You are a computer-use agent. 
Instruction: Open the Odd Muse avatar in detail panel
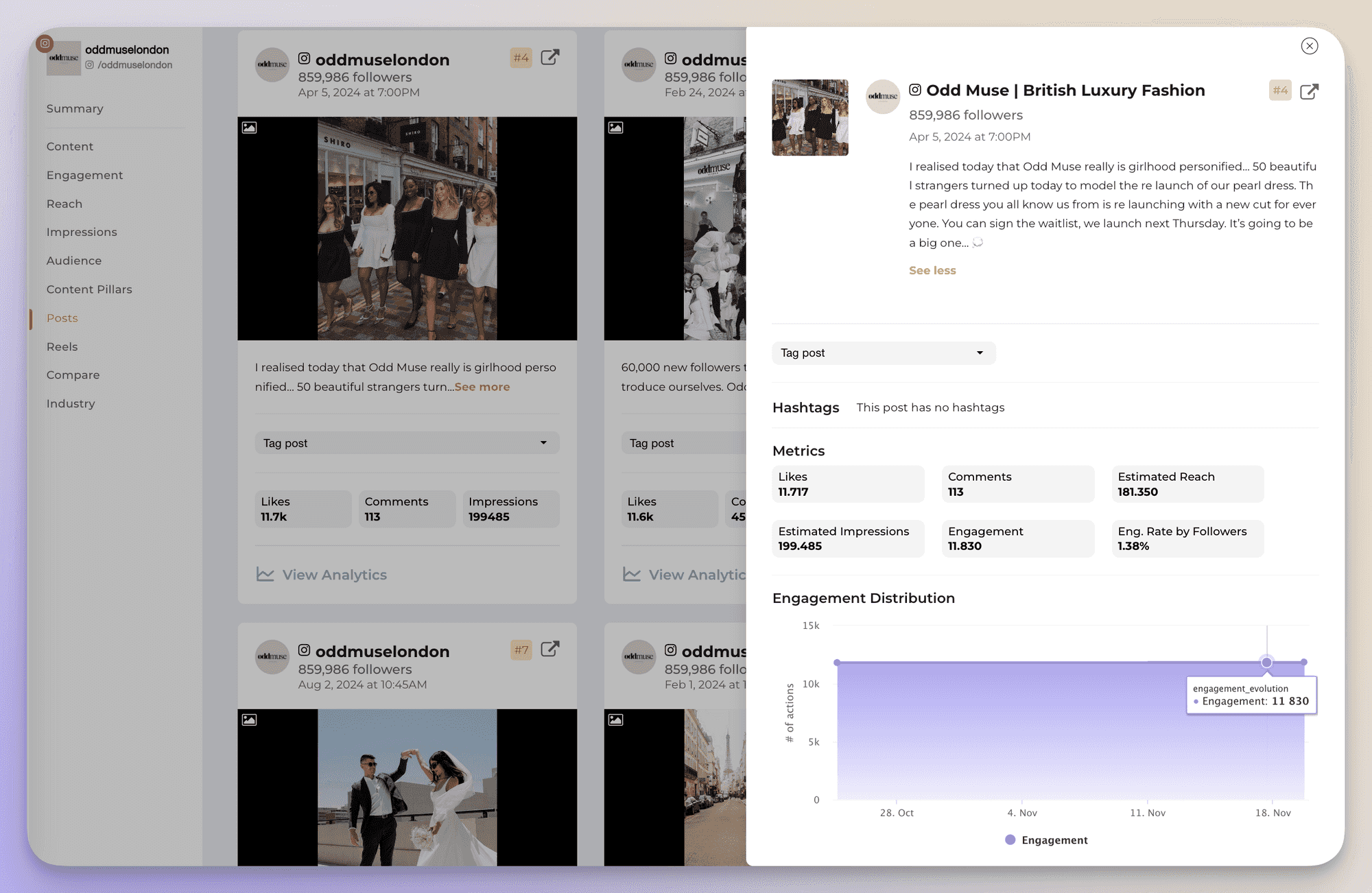883,97
